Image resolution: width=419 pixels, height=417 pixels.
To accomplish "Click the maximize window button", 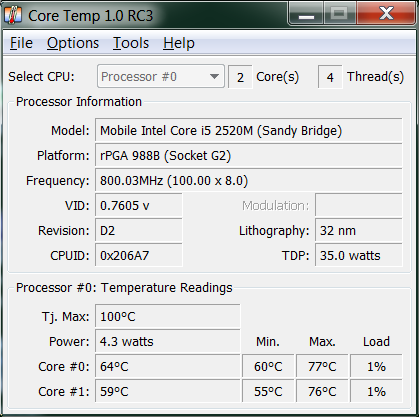I will tap(340, 13).
